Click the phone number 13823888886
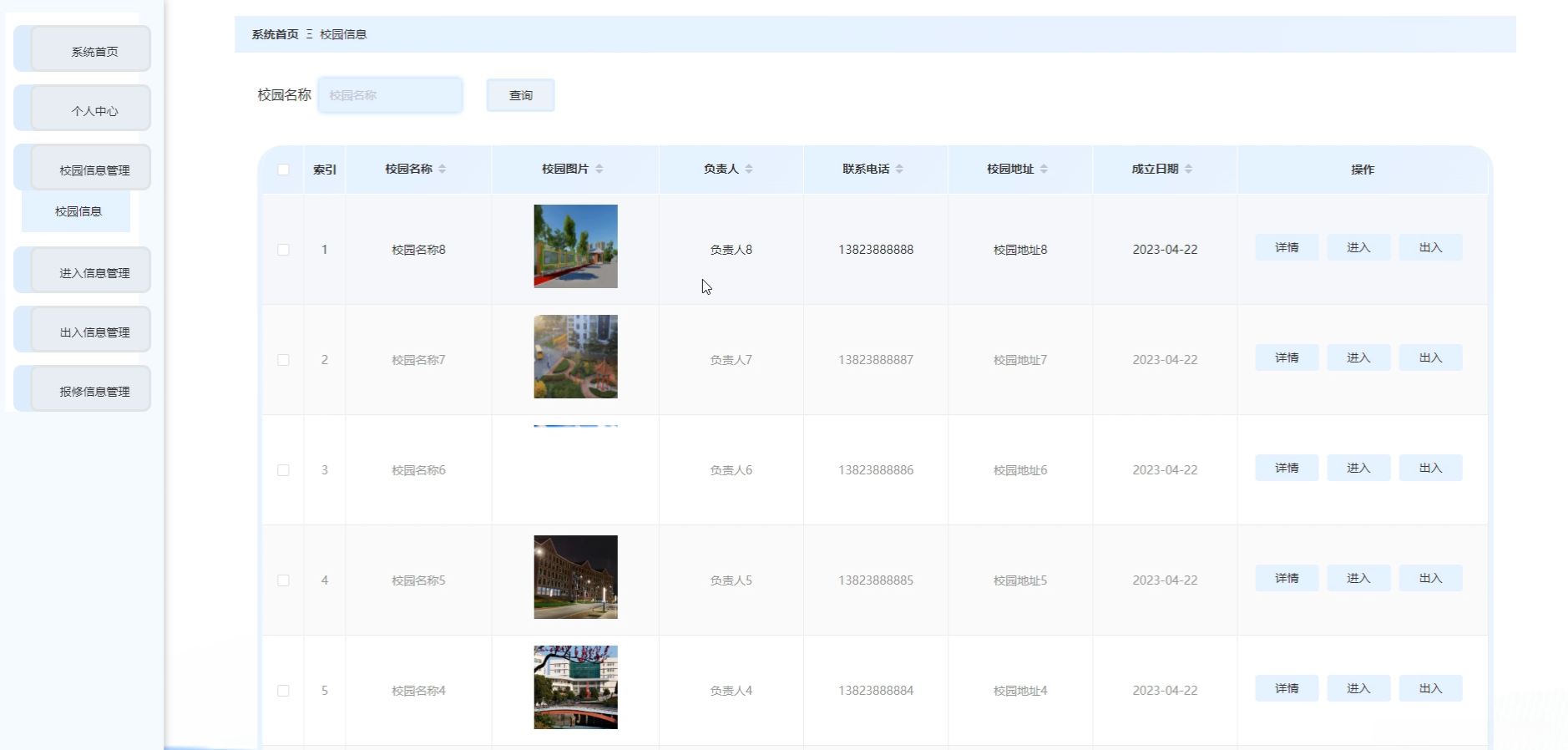The image size is (1568, 750). tap(876, 470)
